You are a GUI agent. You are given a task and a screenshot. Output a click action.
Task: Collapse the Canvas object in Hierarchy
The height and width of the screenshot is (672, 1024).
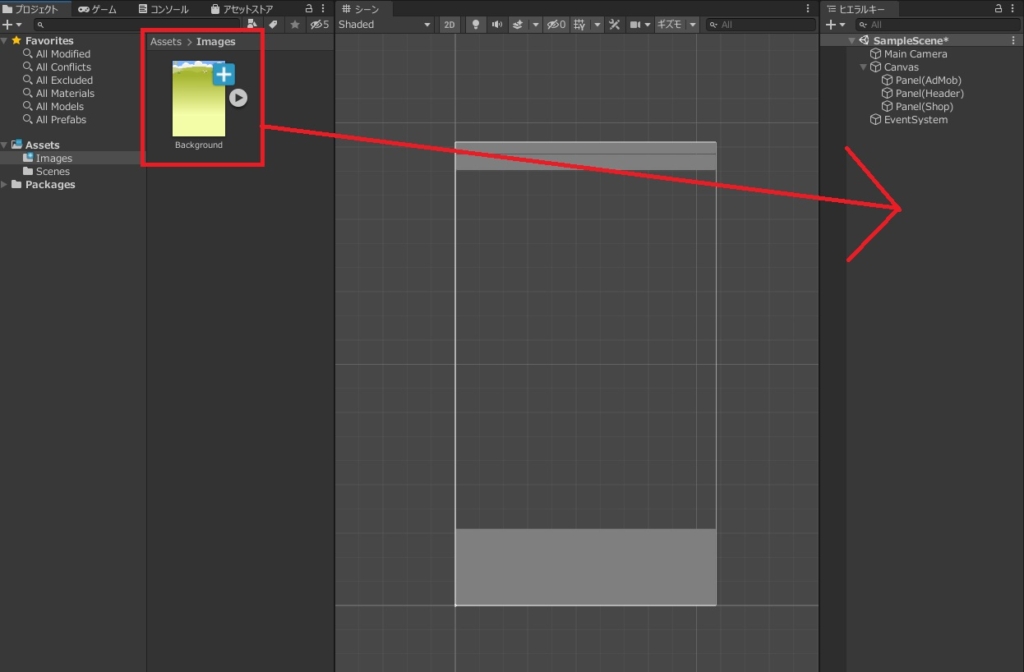[863, 68]
